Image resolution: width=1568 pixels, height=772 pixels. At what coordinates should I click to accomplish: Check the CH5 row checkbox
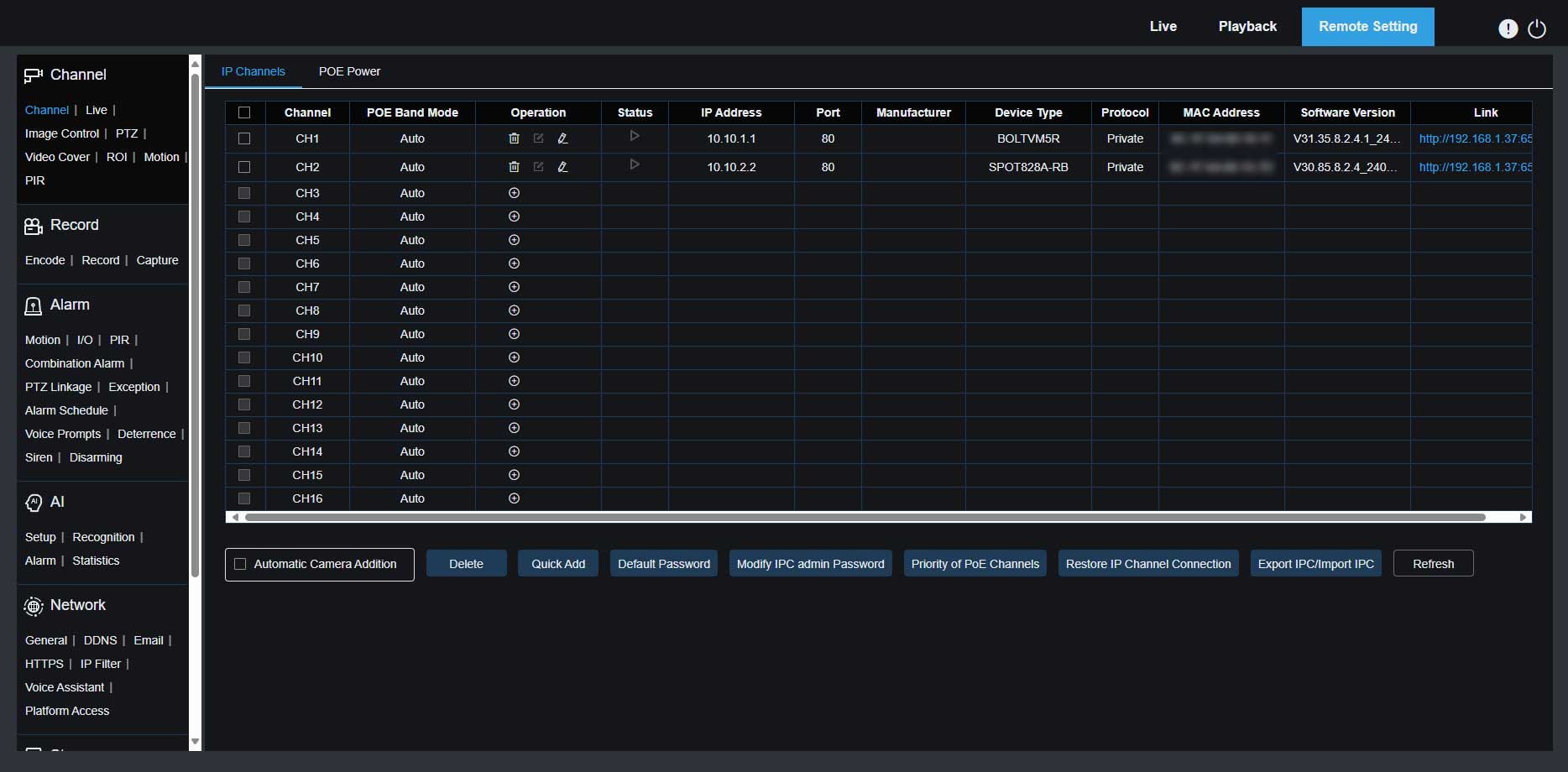(x=244, y=240)
